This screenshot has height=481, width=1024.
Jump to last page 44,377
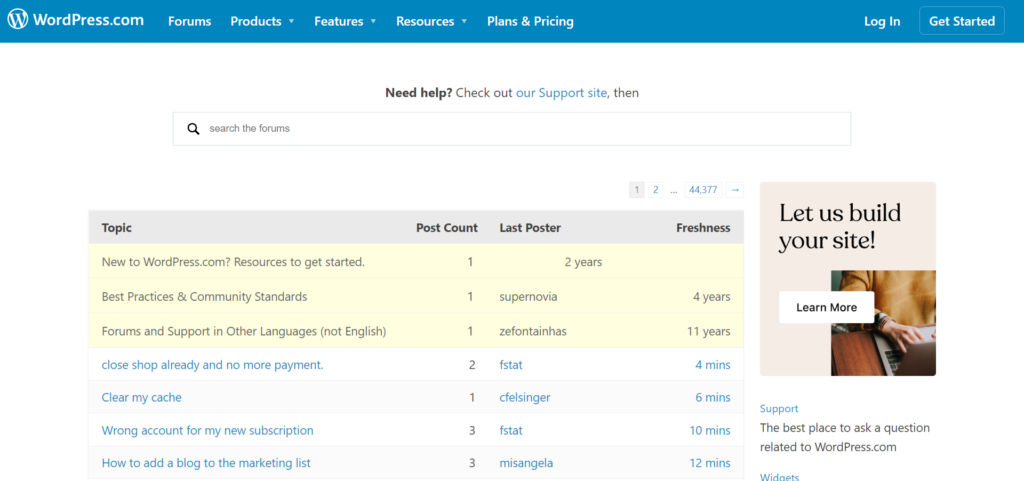[x=703, y=190]
